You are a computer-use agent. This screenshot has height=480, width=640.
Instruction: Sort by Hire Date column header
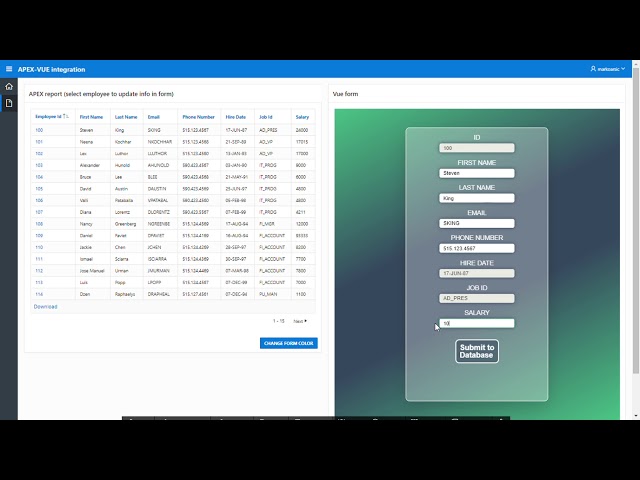point(236,117)
